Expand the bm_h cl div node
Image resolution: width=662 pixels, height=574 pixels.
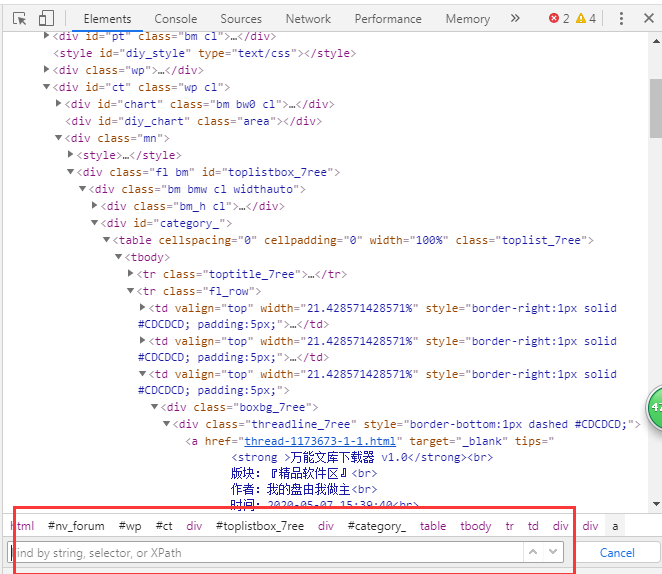point(95,206)
